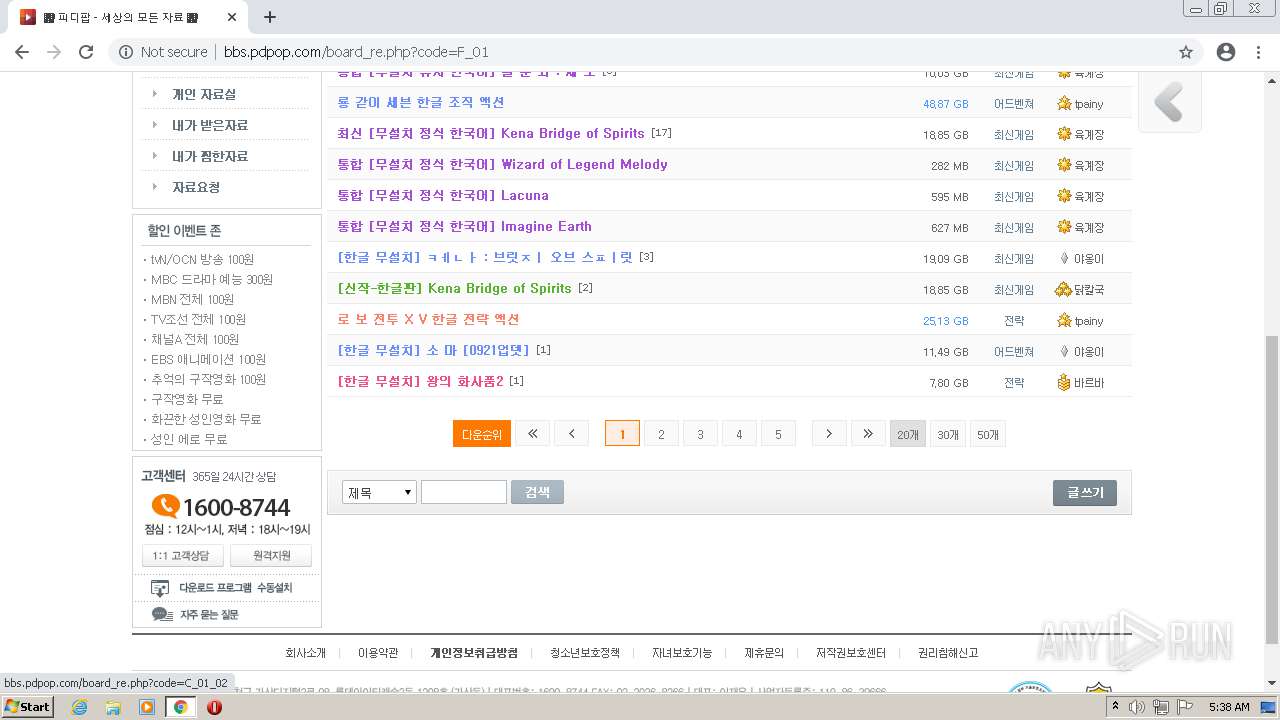Click the Chrome icon in the taskbar
This screenshot has width=1280, height=720.
pos(180,707)
